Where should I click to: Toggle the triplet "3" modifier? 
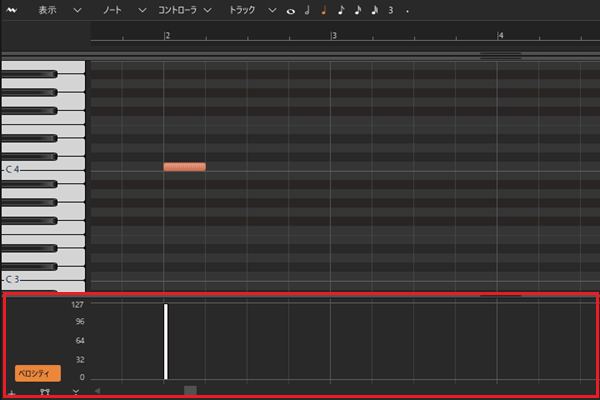tap(390, 10)
